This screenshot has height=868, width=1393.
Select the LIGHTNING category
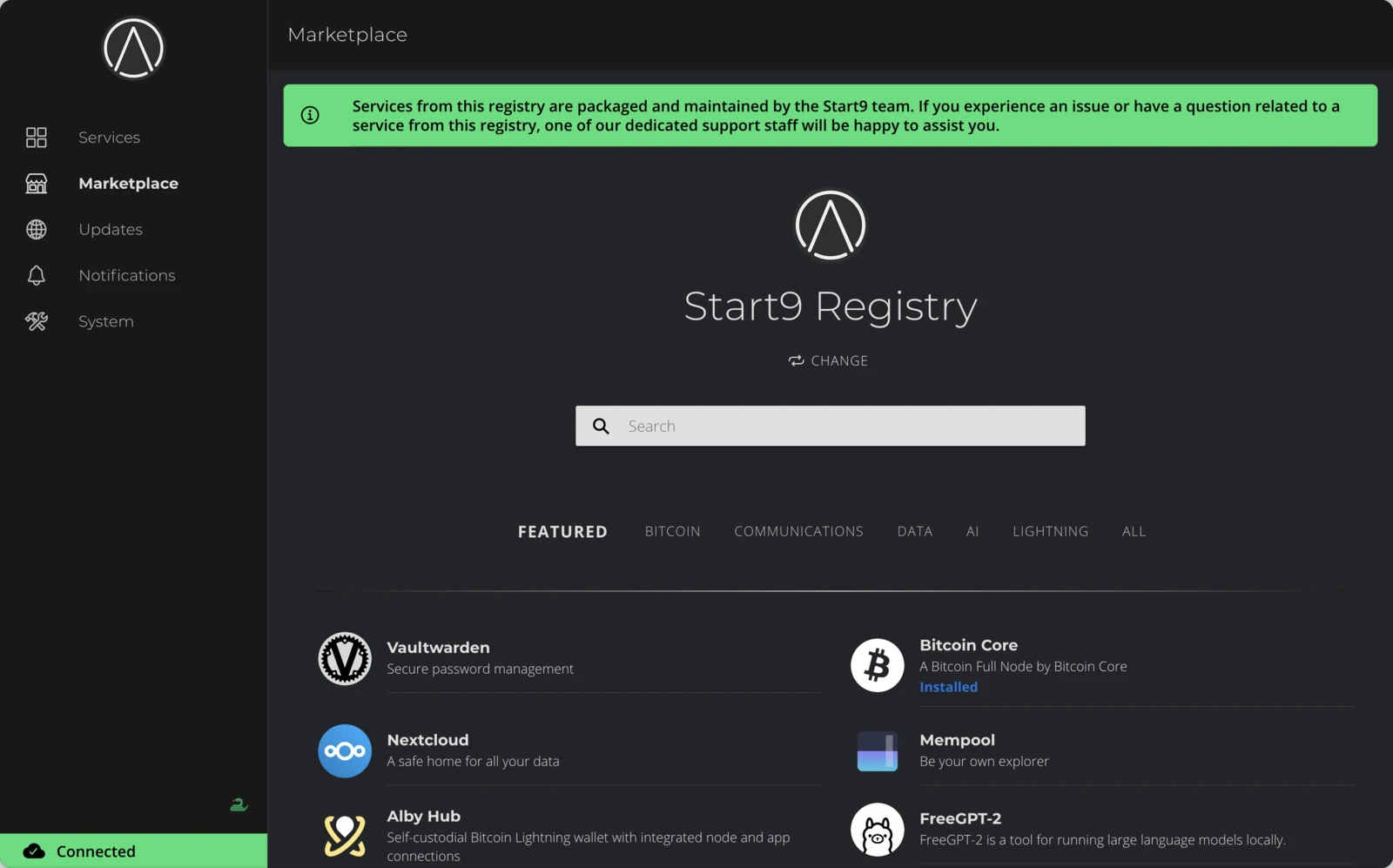1050,531
